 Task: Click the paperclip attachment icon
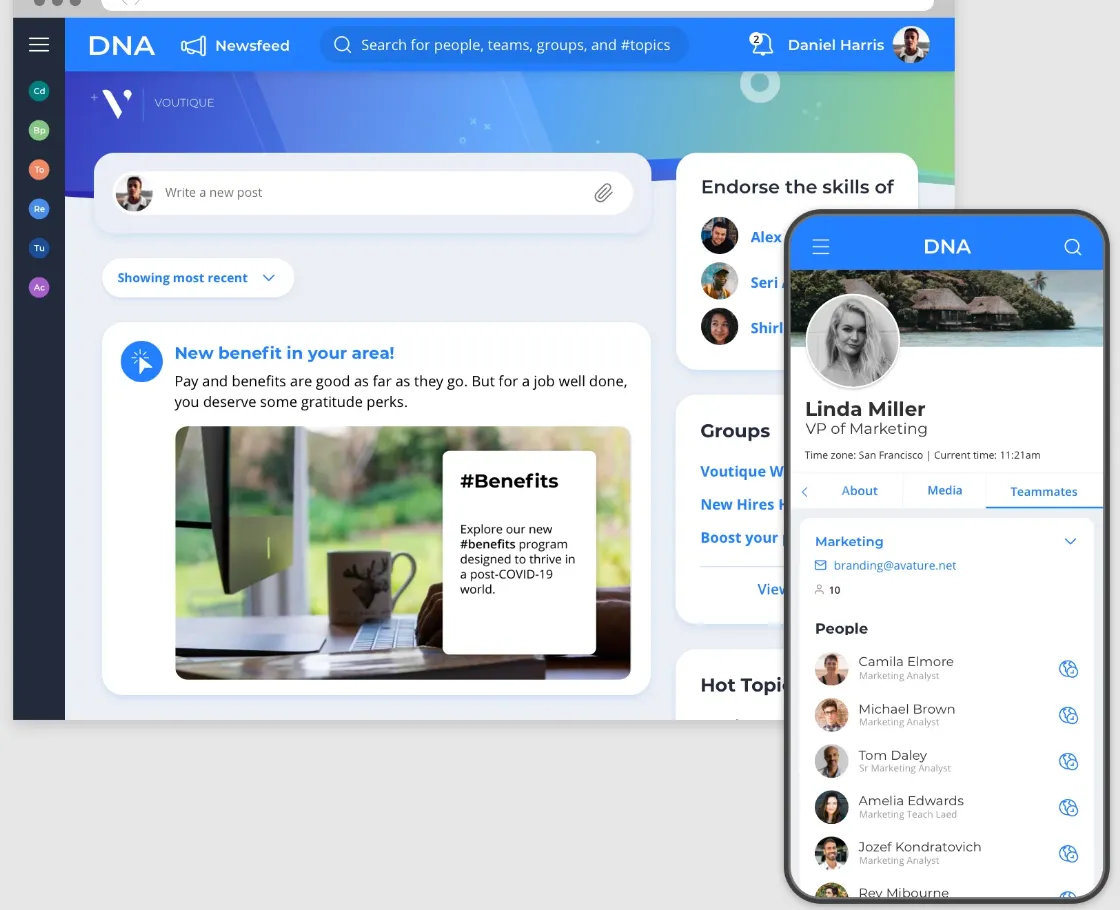(604, 193)
